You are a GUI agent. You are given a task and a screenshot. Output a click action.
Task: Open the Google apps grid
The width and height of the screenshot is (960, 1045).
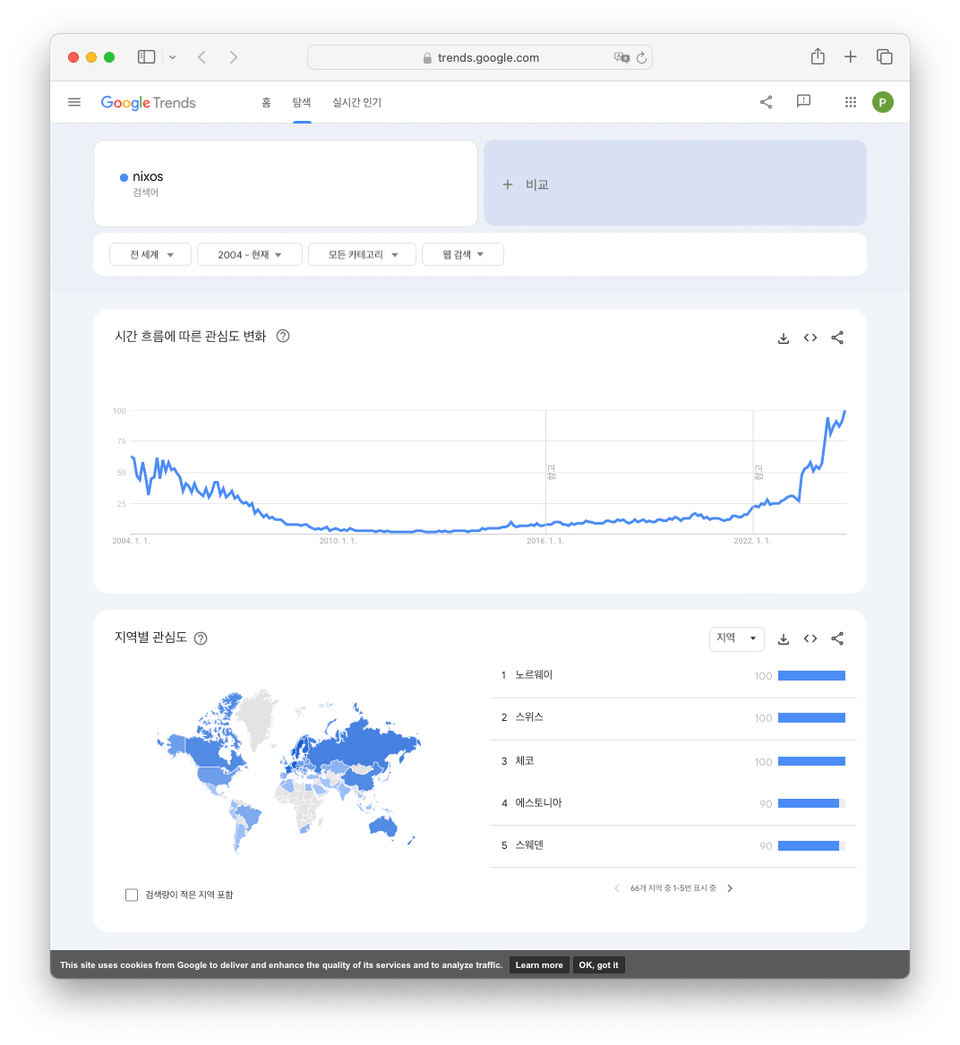[x=850, y=102]
